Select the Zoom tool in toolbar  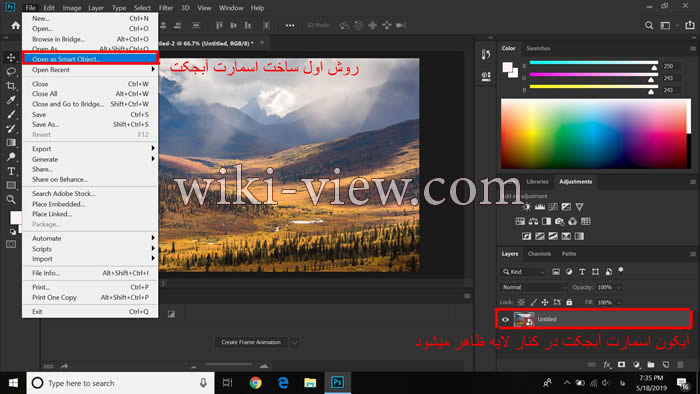click(11, 199)
